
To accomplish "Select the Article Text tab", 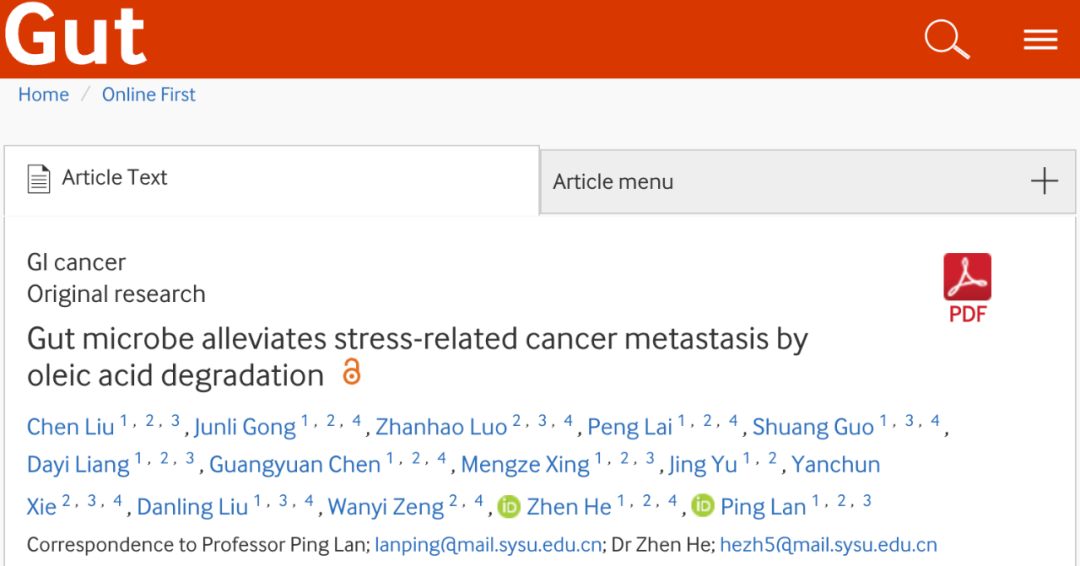I will point(114,178).
